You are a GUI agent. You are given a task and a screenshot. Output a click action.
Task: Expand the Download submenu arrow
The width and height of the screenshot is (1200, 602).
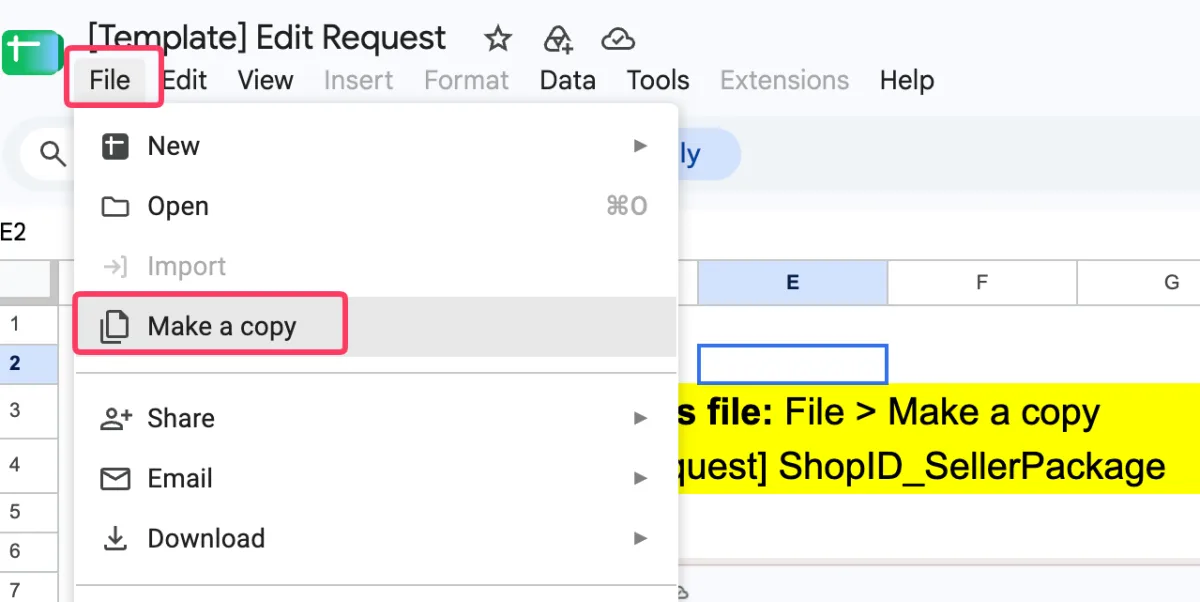tap(641, 539)
